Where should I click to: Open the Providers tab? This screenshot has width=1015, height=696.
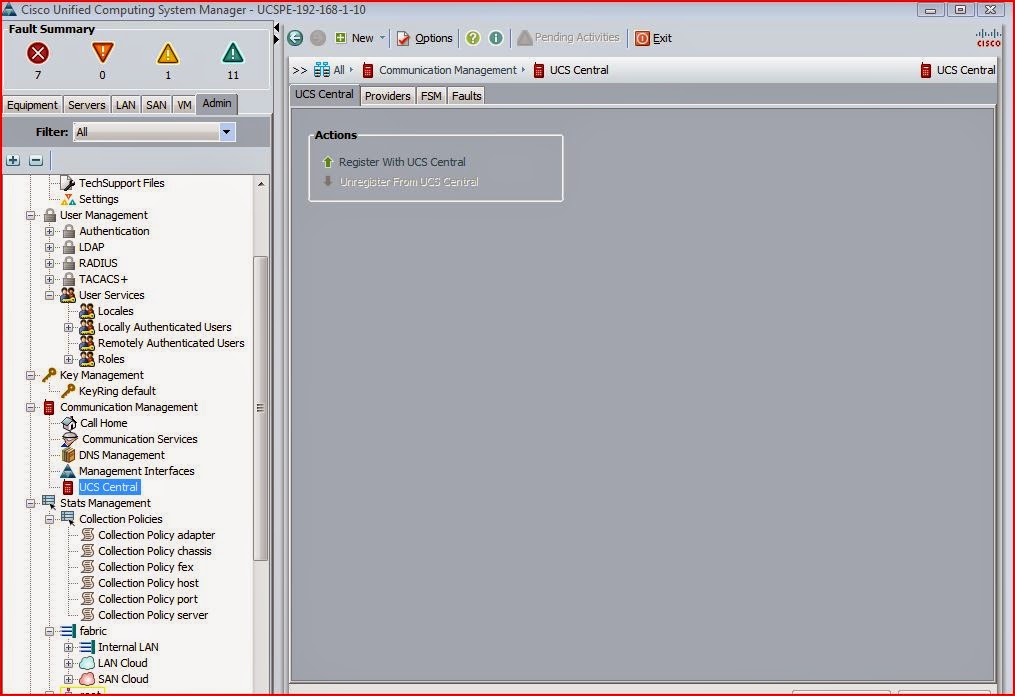coord(388,96)
